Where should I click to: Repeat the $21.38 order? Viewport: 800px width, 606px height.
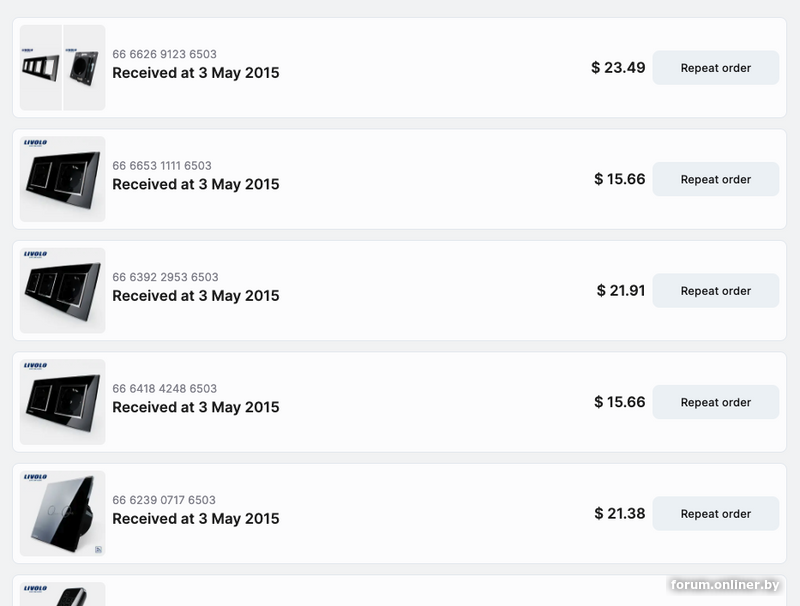(x=715, y=514)
